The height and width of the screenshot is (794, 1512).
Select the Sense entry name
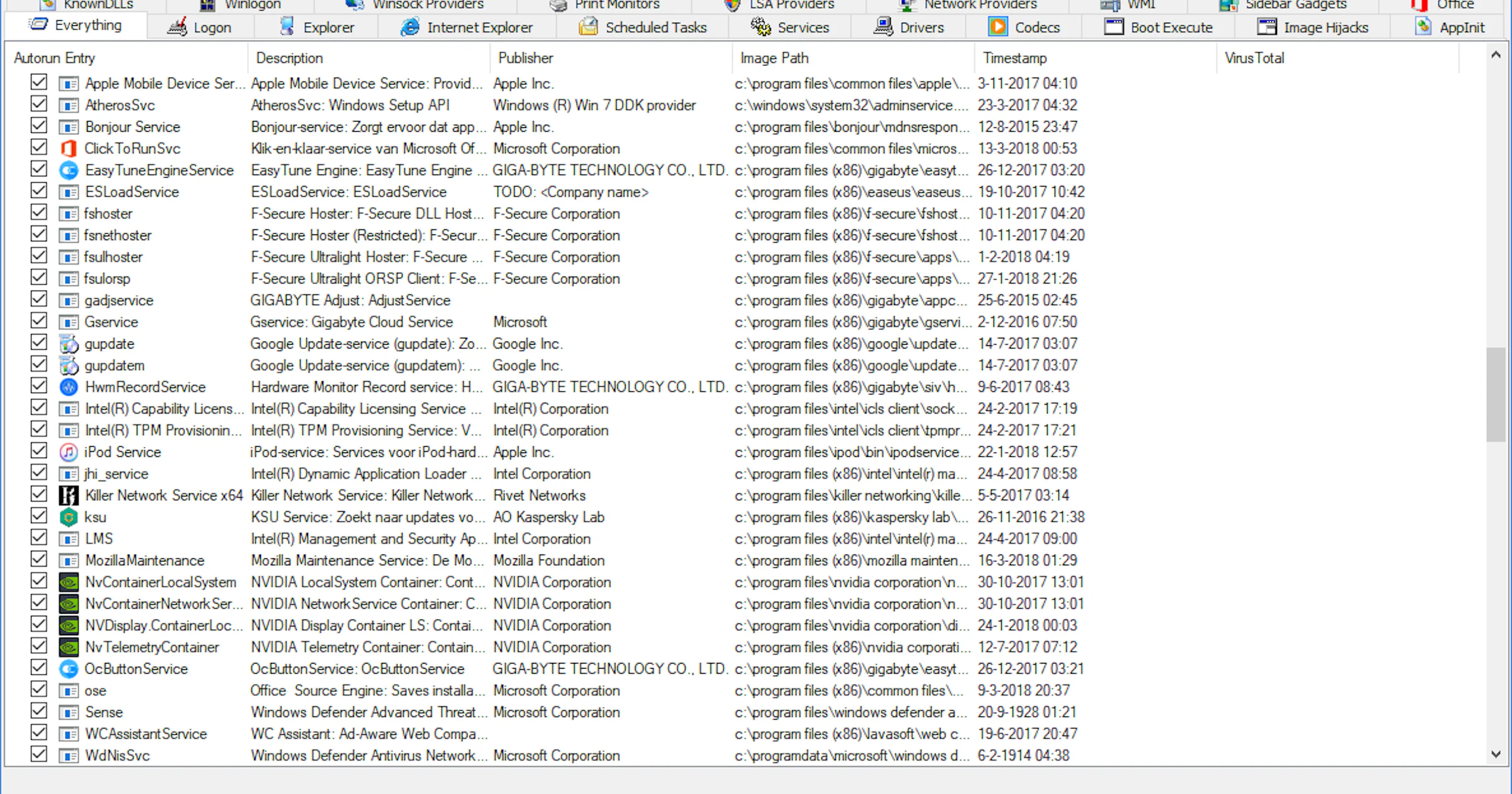pos(104,712)
